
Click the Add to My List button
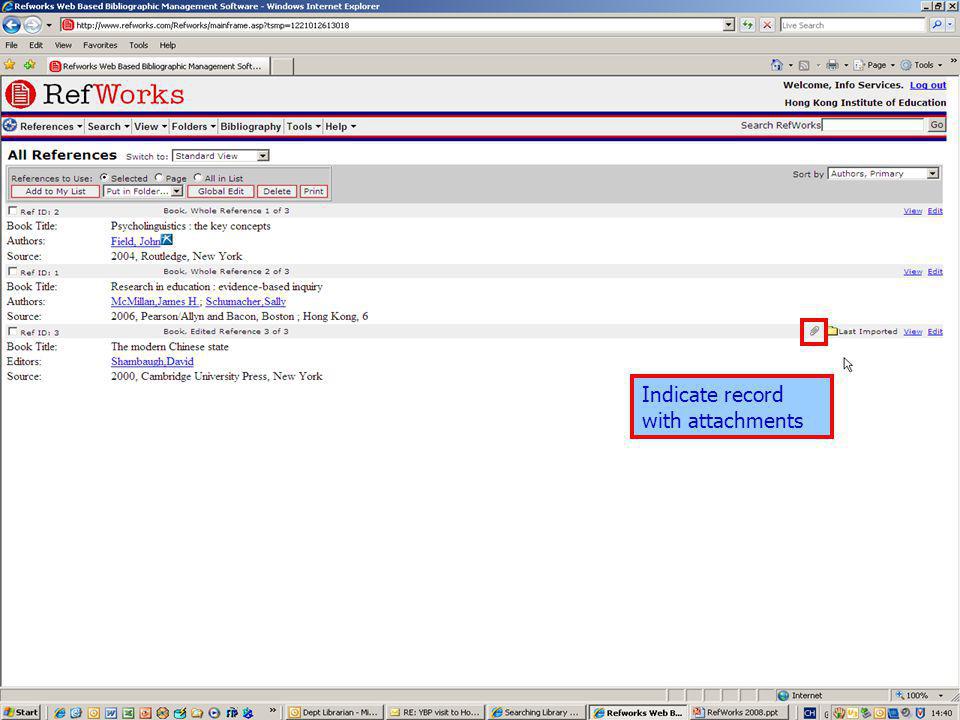tap(55, 192)
